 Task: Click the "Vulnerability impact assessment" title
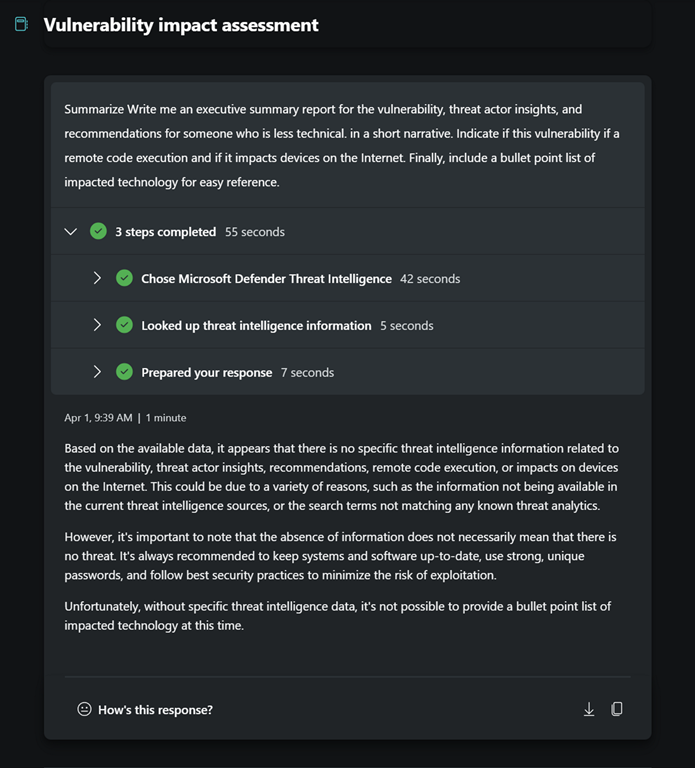coord(181,25)
